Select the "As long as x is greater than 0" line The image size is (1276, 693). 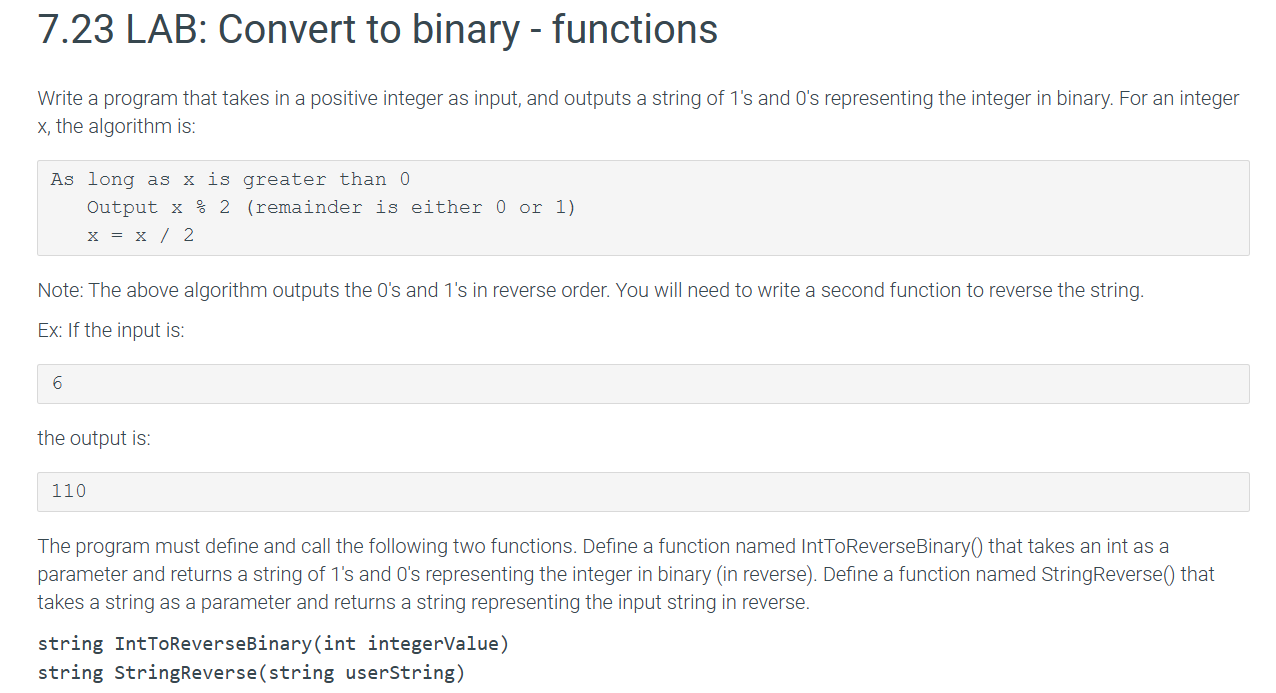point(231,179)
